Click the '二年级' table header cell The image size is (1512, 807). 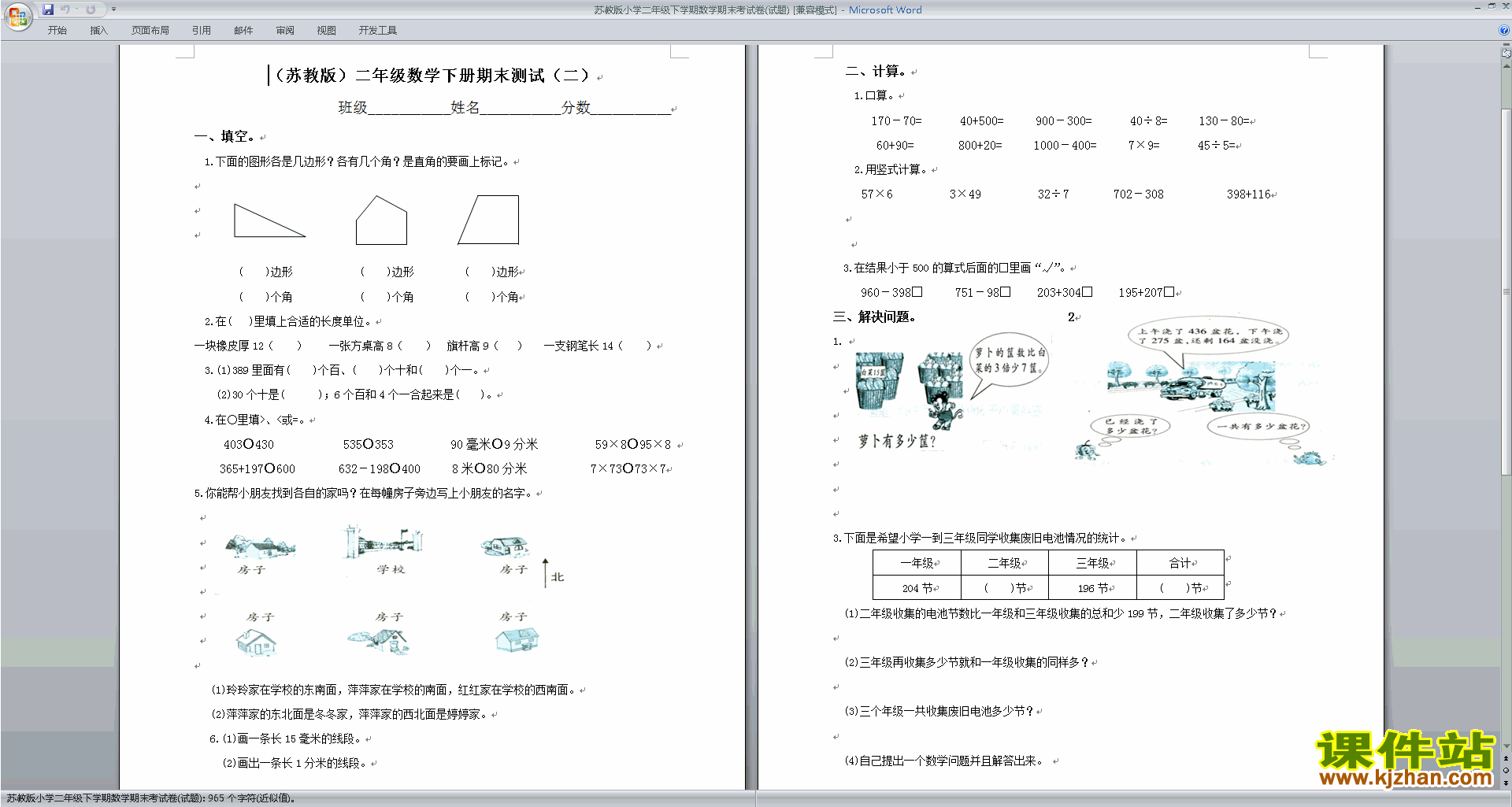[x=1006, y=563]
